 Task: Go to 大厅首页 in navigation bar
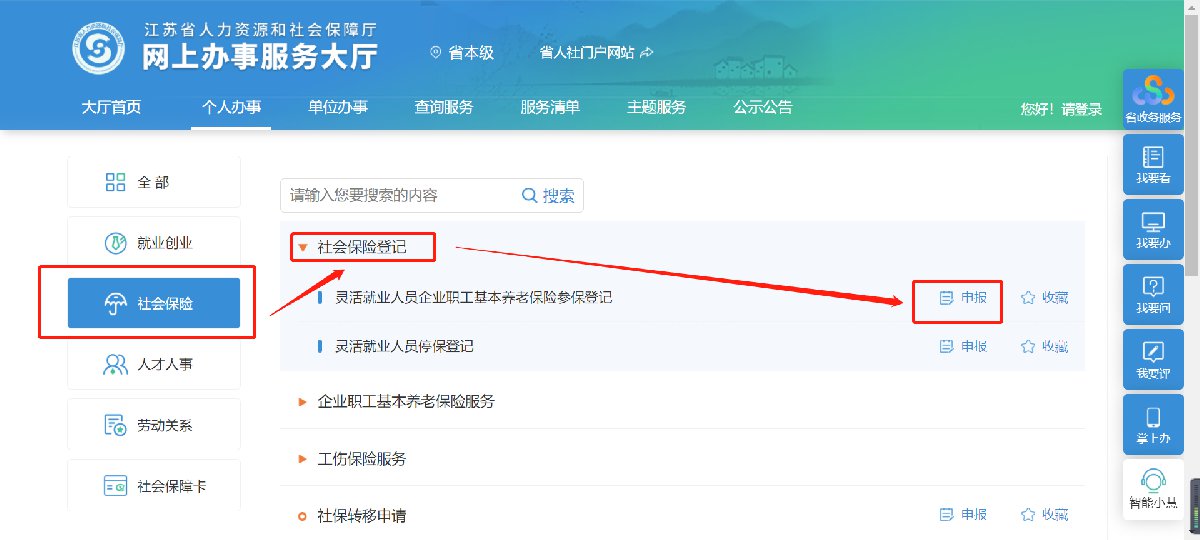[111, 108]
